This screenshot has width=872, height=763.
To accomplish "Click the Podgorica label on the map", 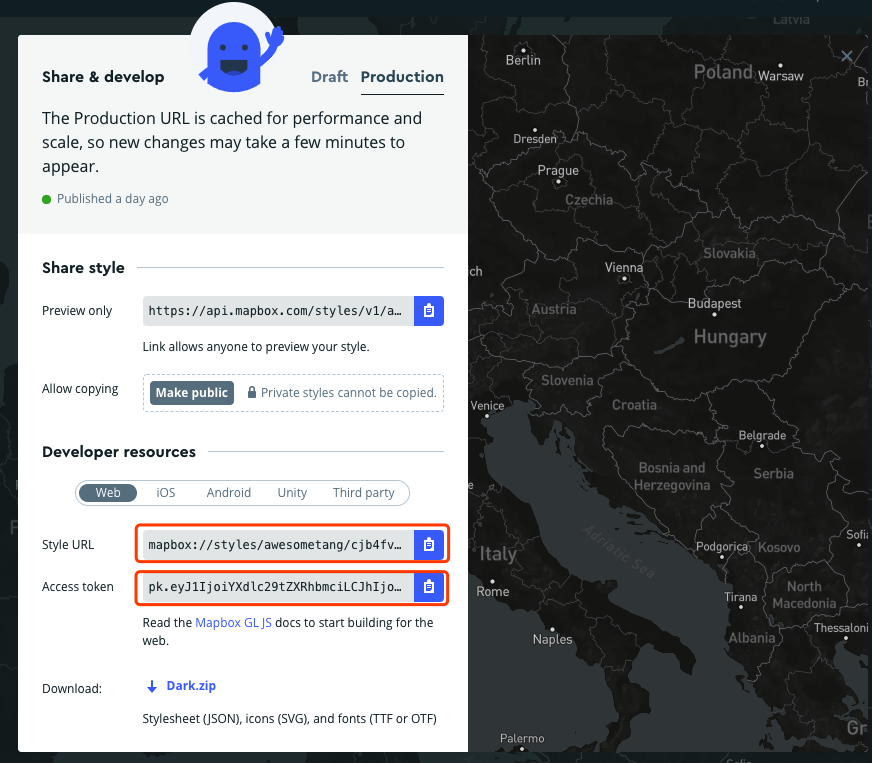I will [x=722, y=547].
